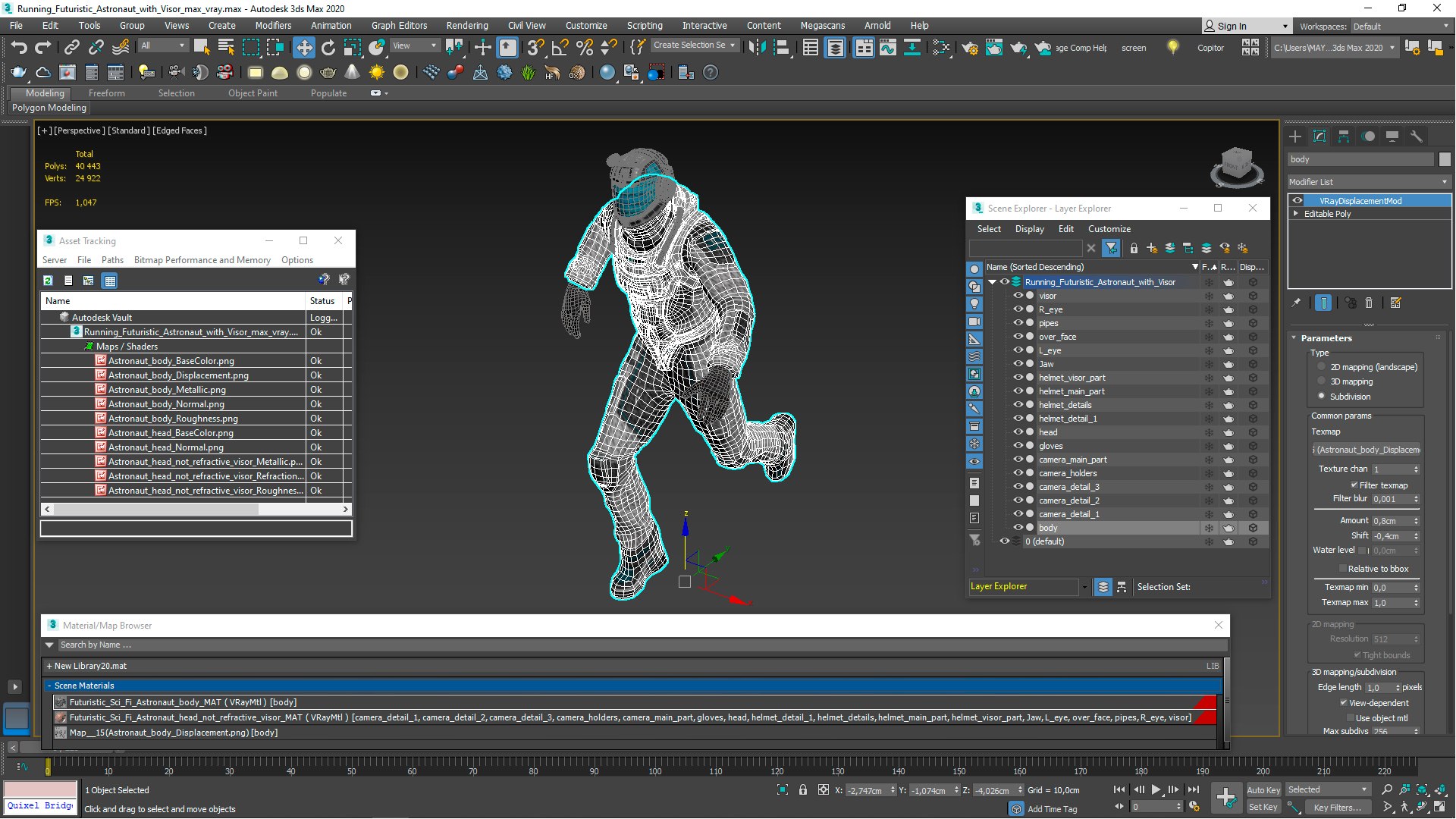Select 3D mapping radio button
This screenshot has height=819, width=1456.
point(1322,381)
